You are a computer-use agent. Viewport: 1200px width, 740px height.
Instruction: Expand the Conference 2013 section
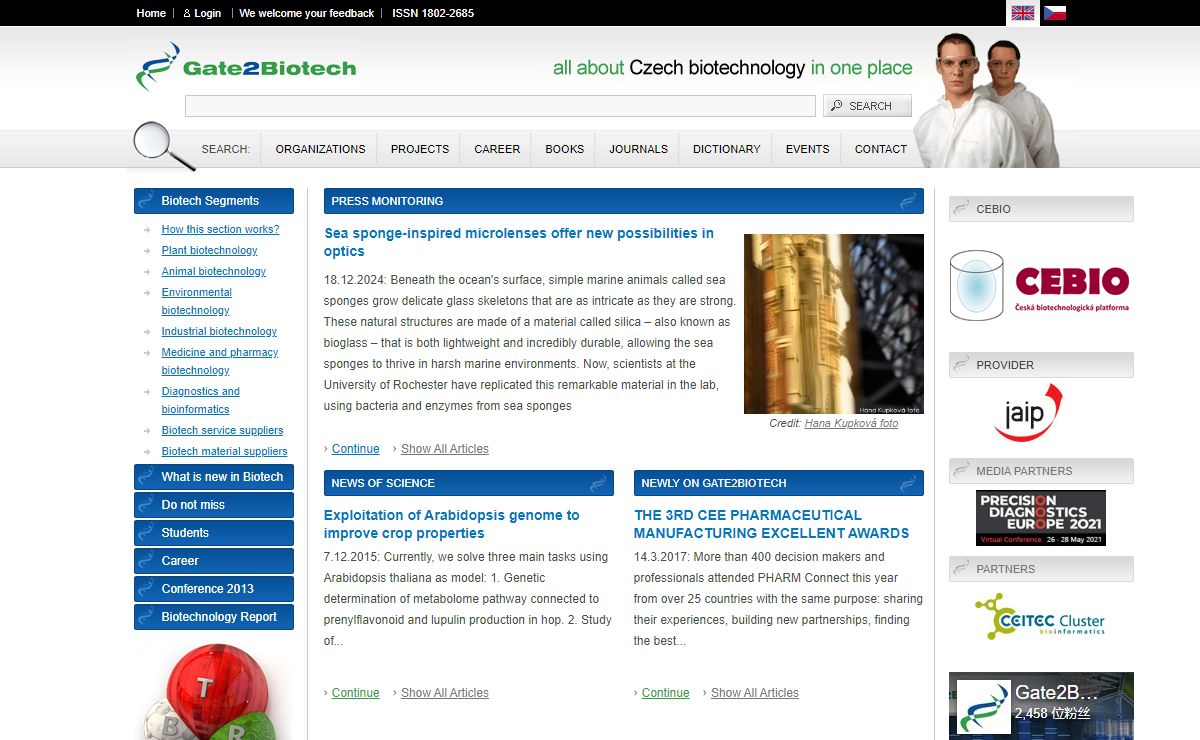click(214, 589)
